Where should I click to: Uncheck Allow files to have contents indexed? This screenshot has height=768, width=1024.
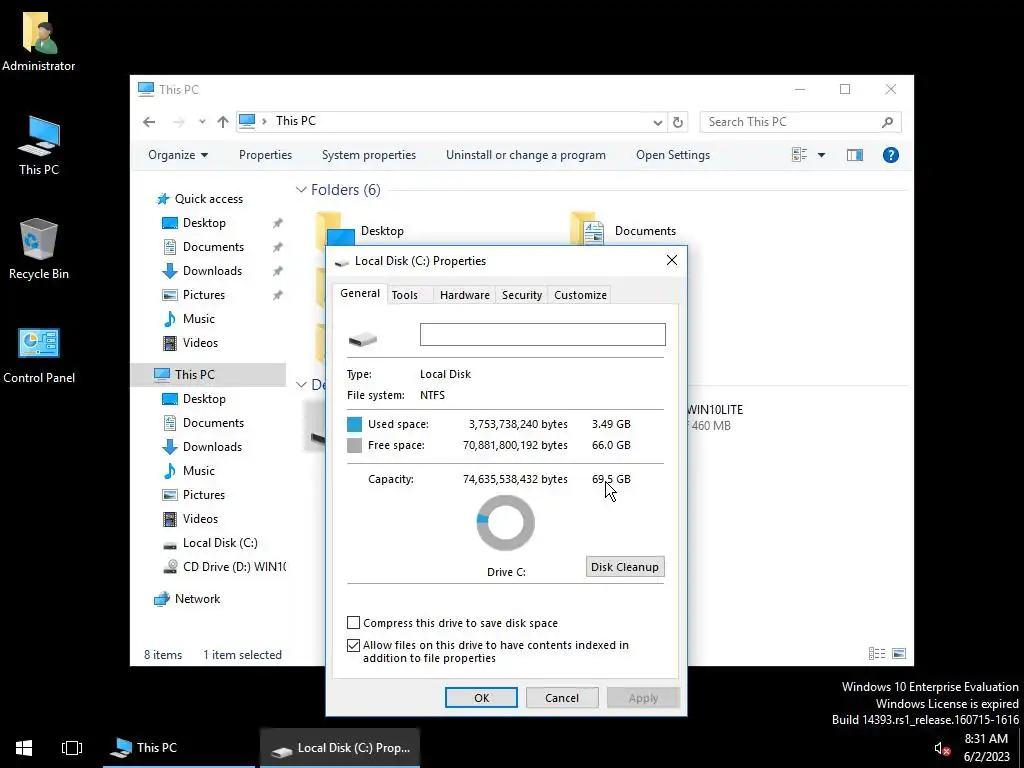click(x=353, y=645)
